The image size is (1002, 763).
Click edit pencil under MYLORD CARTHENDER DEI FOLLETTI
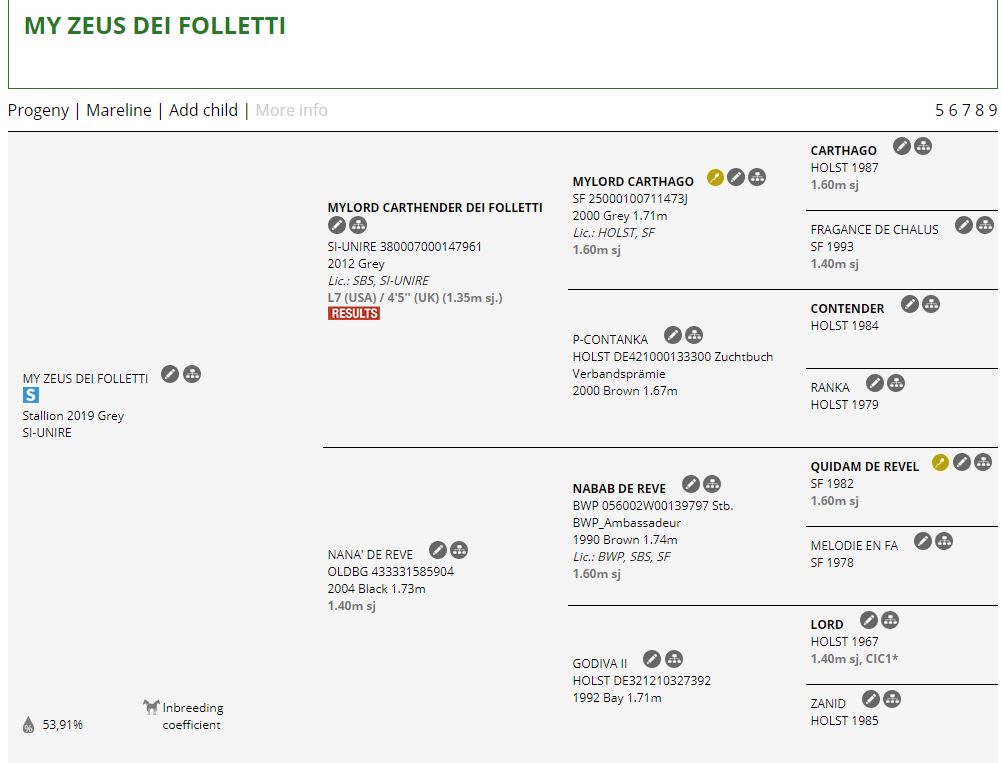point(337,225)
